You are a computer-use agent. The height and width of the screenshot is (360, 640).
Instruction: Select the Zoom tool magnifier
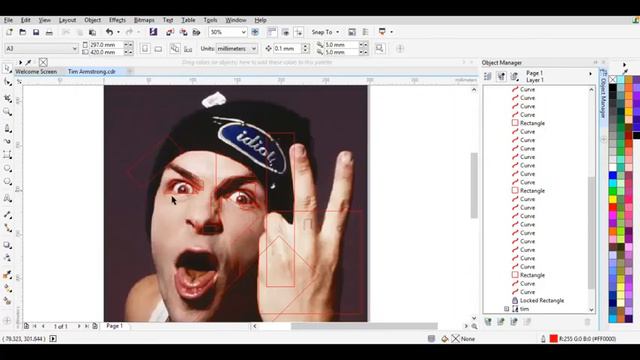point(7,112)
